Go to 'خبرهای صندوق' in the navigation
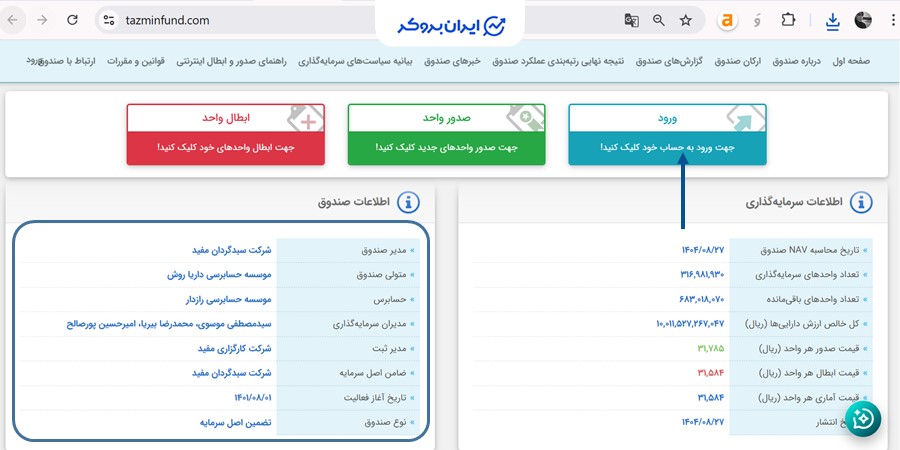The width and height of the screenshot is (900, 450). (452, 61)
